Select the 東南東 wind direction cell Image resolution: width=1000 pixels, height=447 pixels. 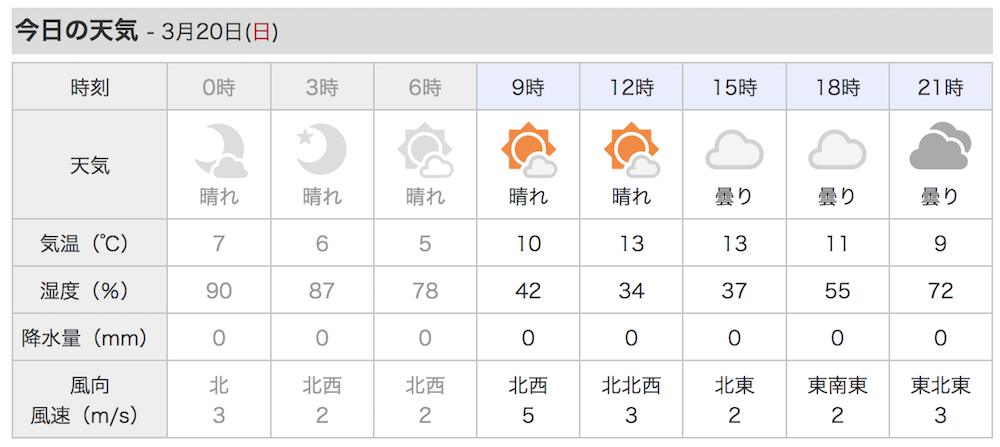pyautogui.click(x=837, y=385)
